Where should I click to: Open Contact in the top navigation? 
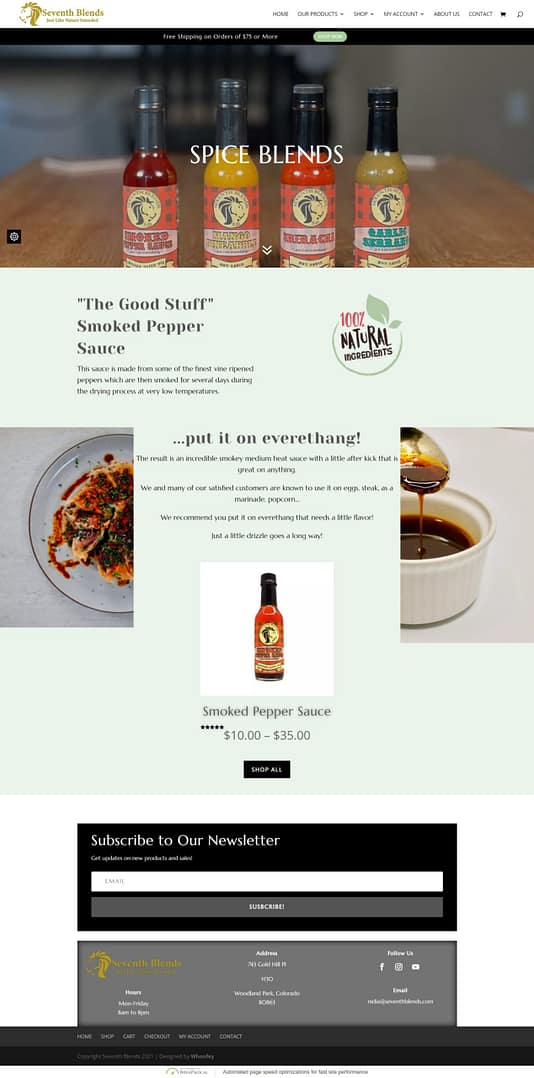[480, 14]
